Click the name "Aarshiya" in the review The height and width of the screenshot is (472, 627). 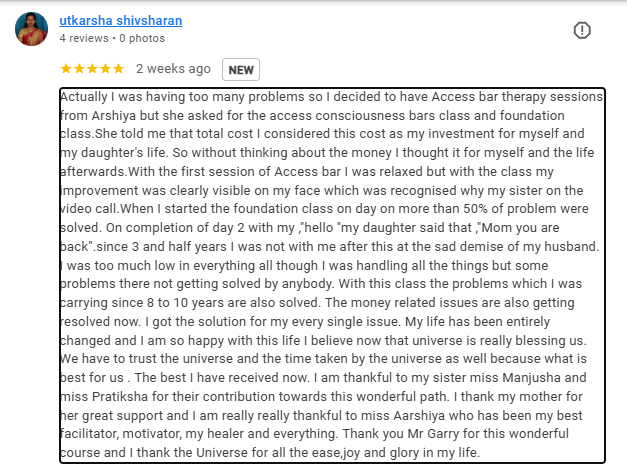pyautogui.click(x=419, y=416)
